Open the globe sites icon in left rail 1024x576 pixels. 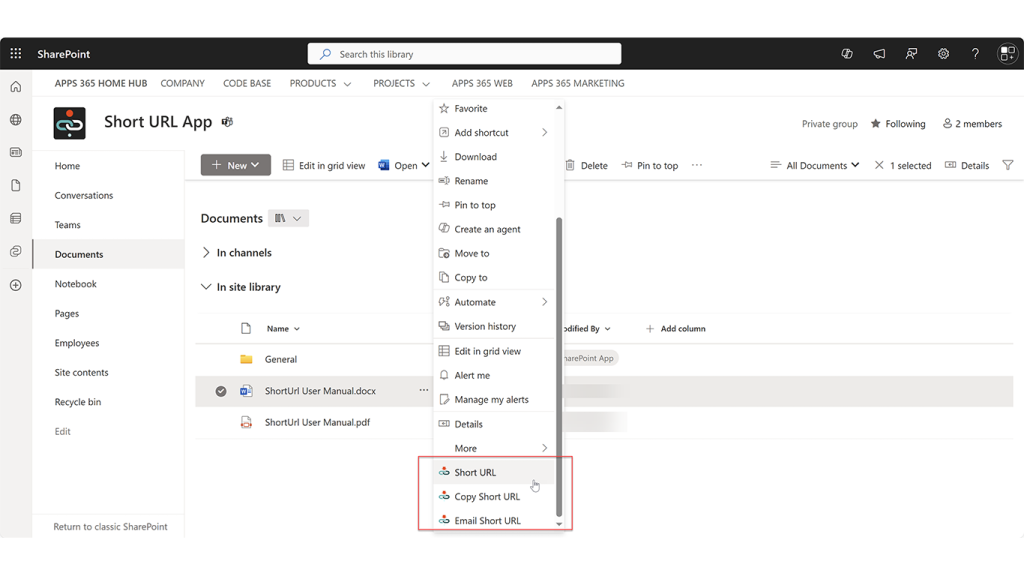[x=16, y=120]
